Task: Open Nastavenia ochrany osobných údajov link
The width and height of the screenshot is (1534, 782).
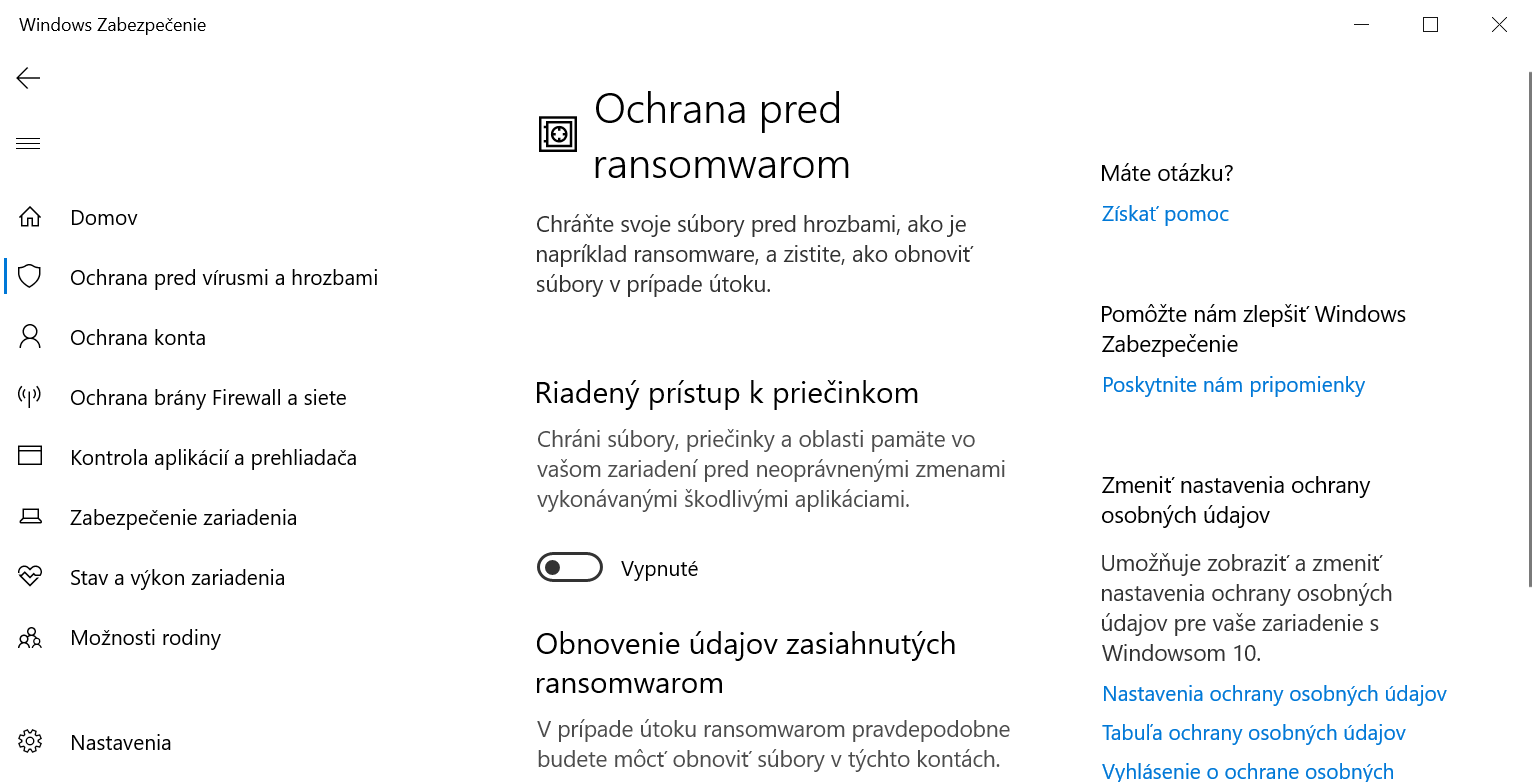Action: click(1274, 694)
